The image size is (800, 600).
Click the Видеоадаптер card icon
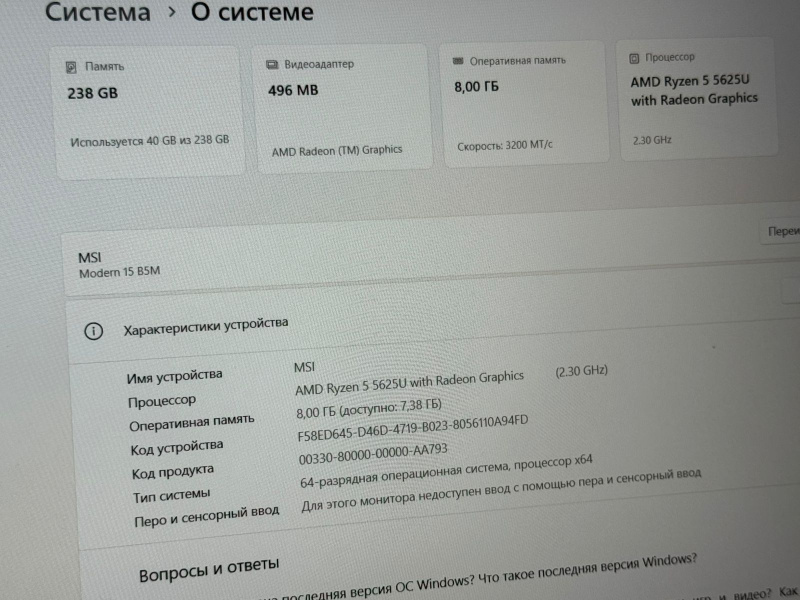[272, 64]
